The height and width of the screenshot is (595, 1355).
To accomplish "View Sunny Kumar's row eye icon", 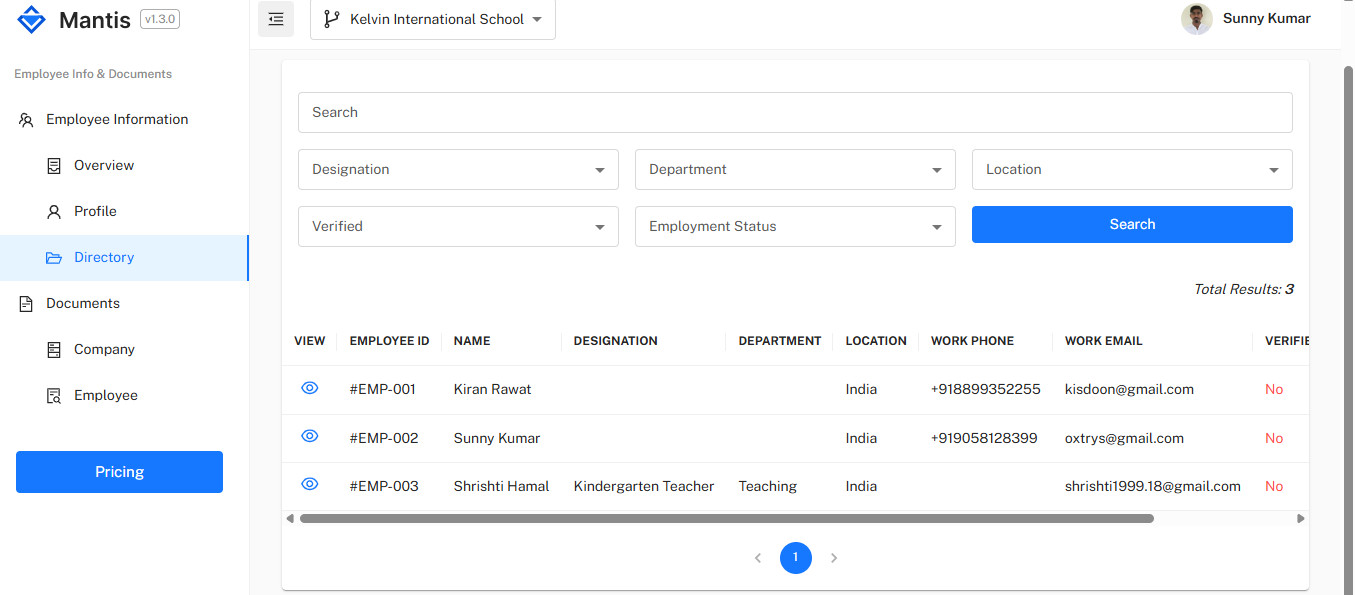I will pyautogui.click(x=310, y=436).
